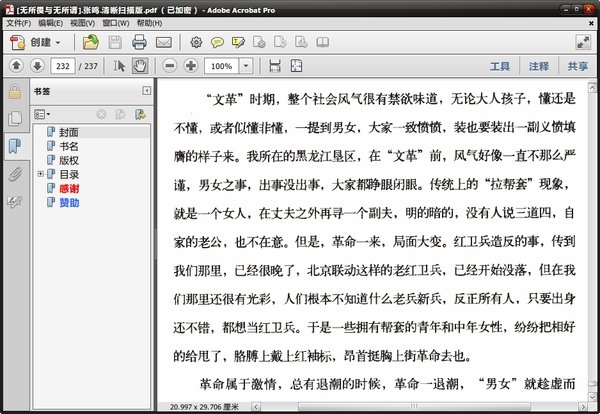Open the 注释 pane
Viewport: 600px width, 414px height.
point(539,66)
